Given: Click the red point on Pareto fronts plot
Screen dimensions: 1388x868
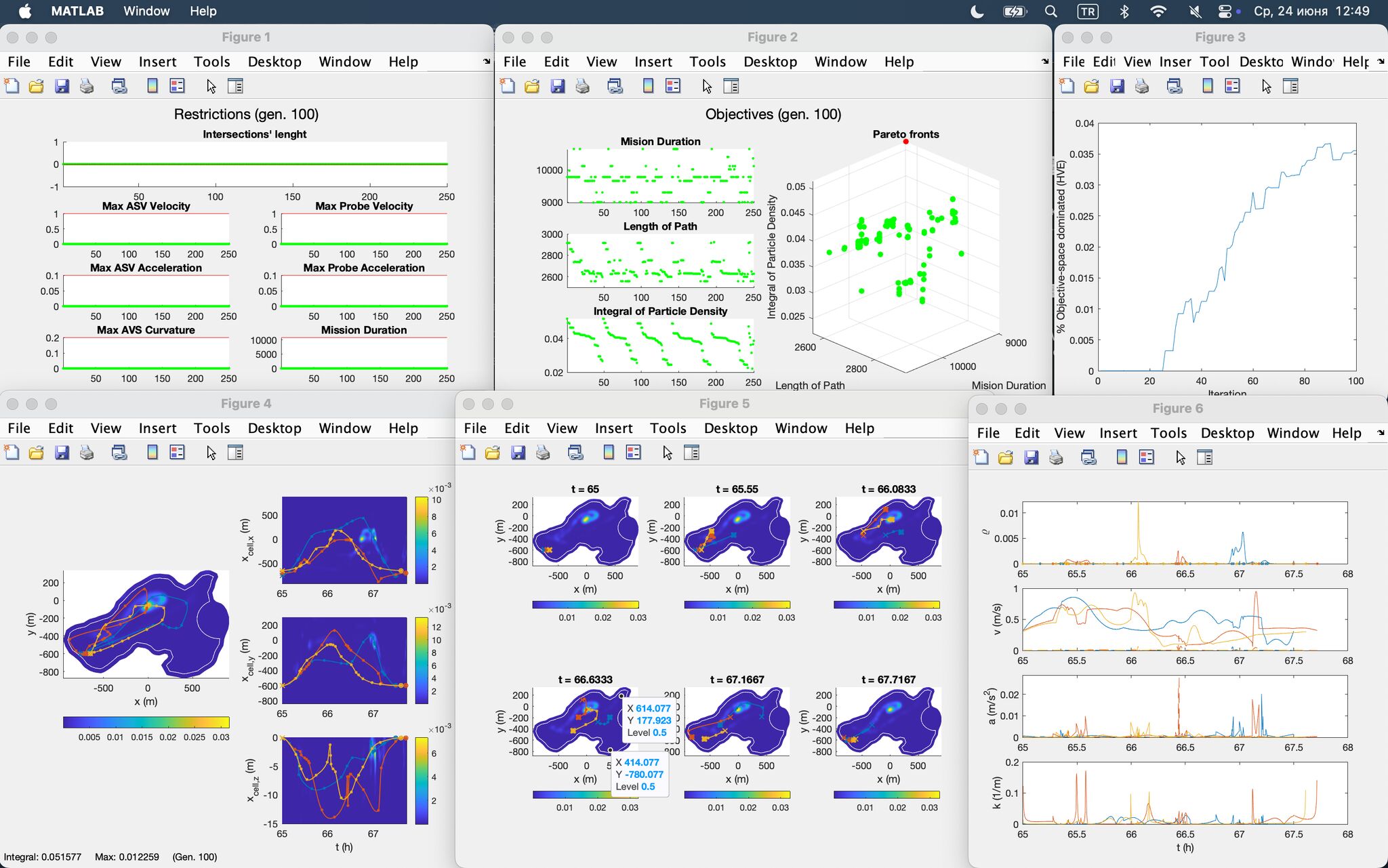Looking at the screenshot, I should pyautogui.click(x=905, y=142).
